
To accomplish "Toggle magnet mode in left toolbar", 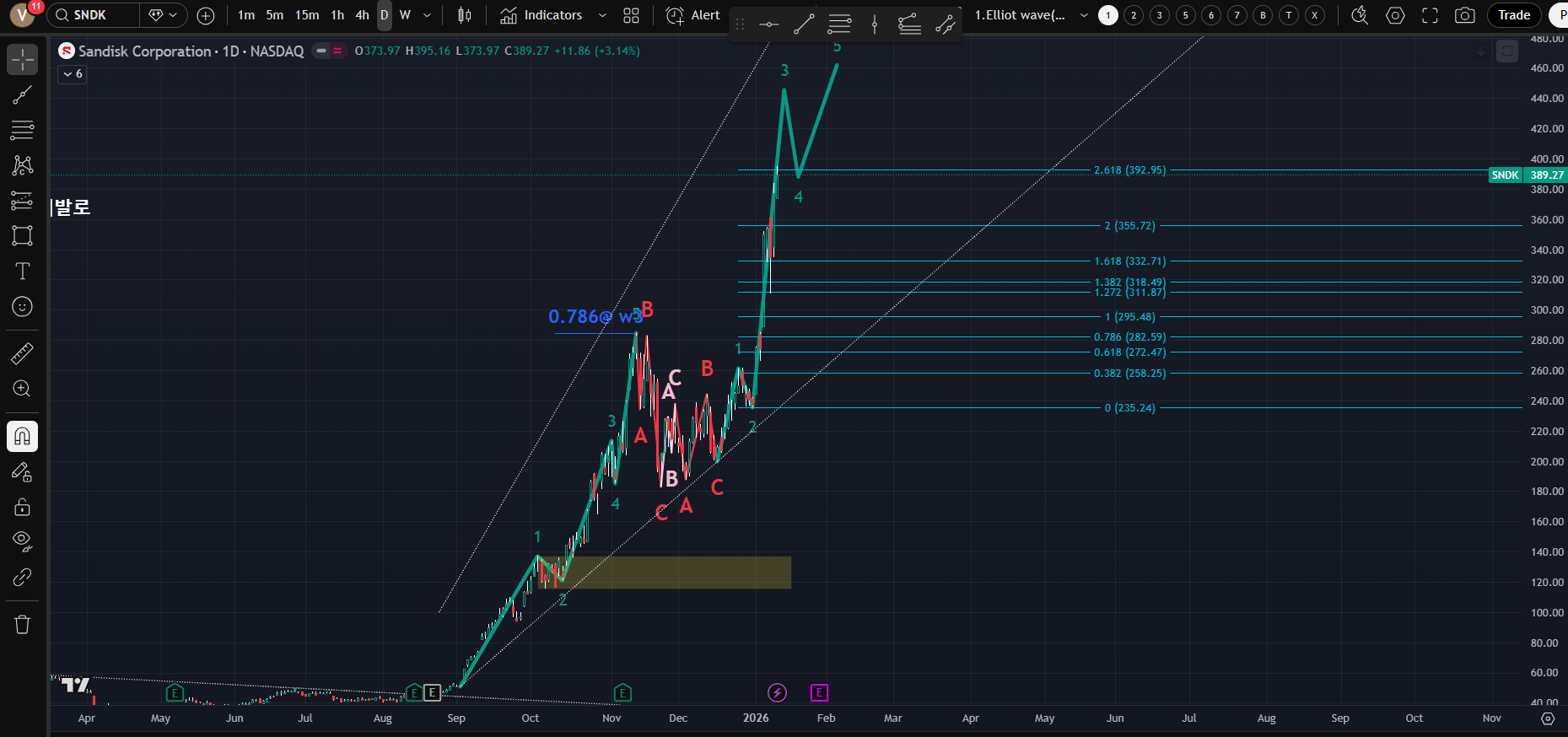I will point(23,436).
